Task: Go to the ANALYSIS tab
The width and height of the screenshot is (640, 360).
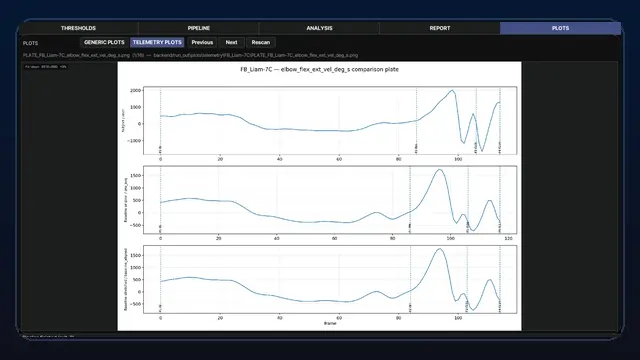Action: point(319,28)
